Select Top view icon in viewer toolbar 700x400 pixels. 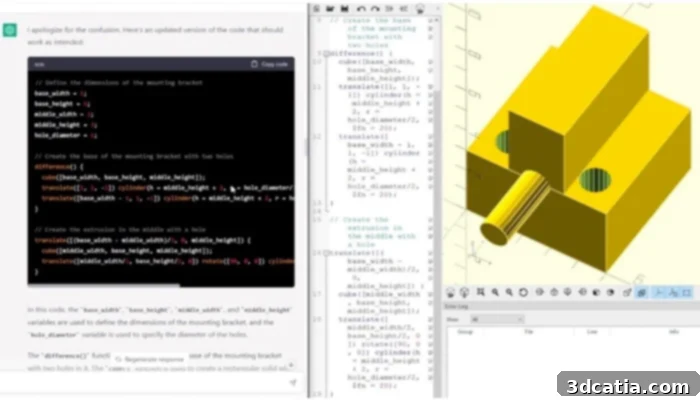click(554, 292)
